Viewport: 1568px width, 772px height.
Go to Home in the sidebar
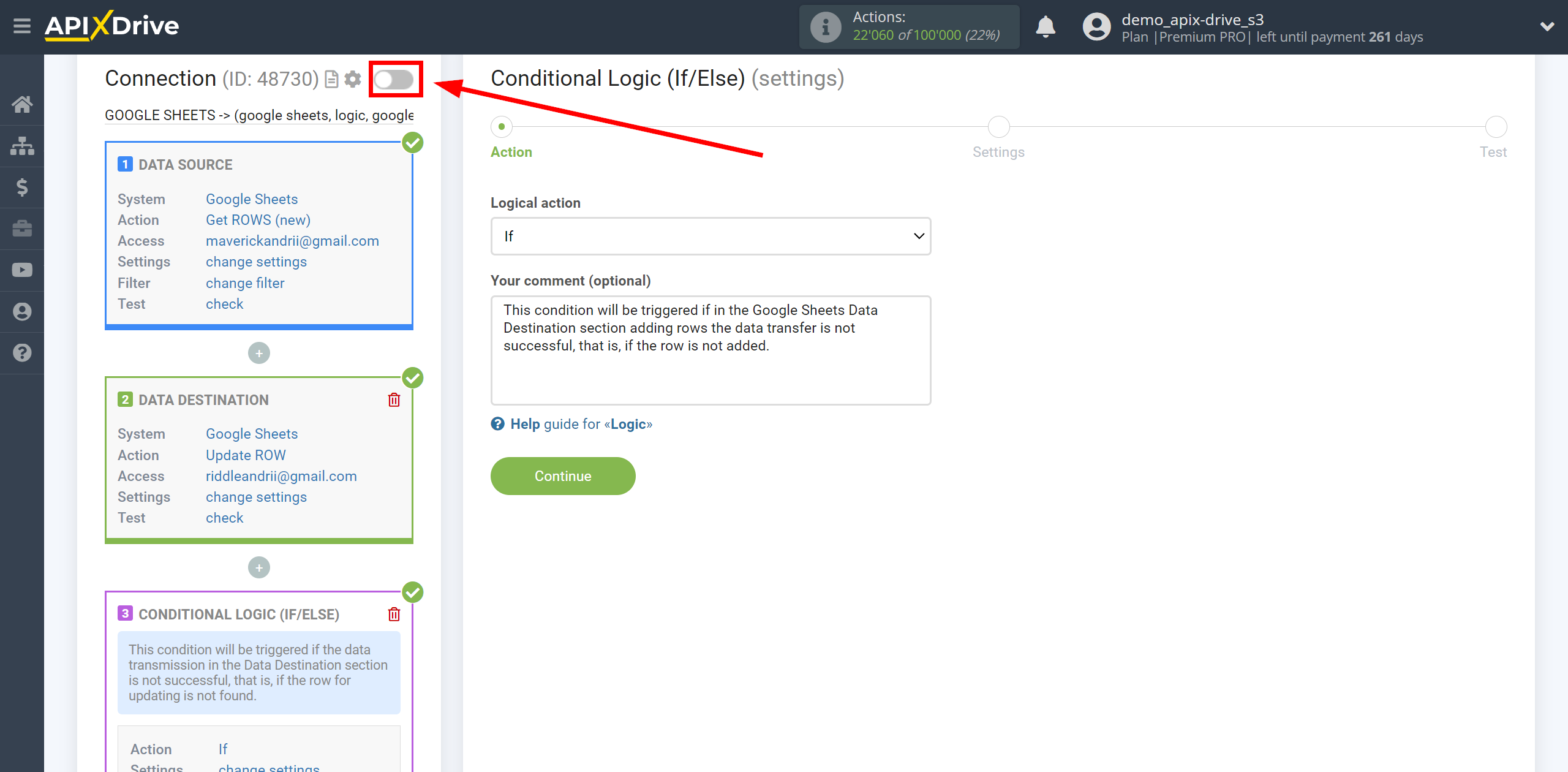(x=22, y=104)
